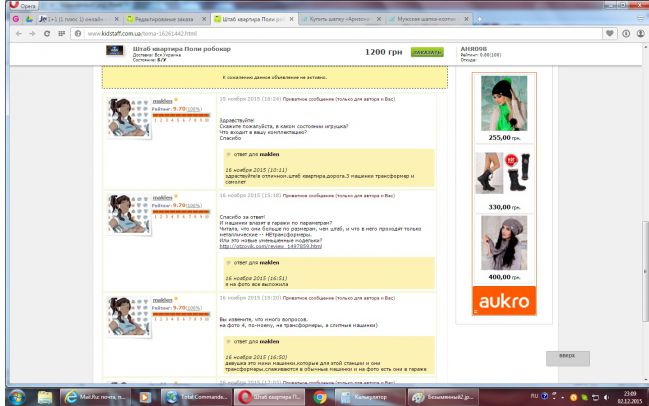The image size is (649, 406).
Task: Switch to the 'Редактирование заказа' tab
Action: pyautogui.click(x=167, y=19)
